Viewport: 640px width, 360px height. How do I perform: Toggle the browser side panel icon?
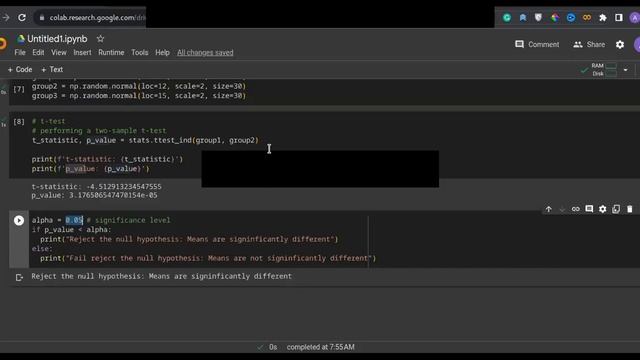(619, 18)
